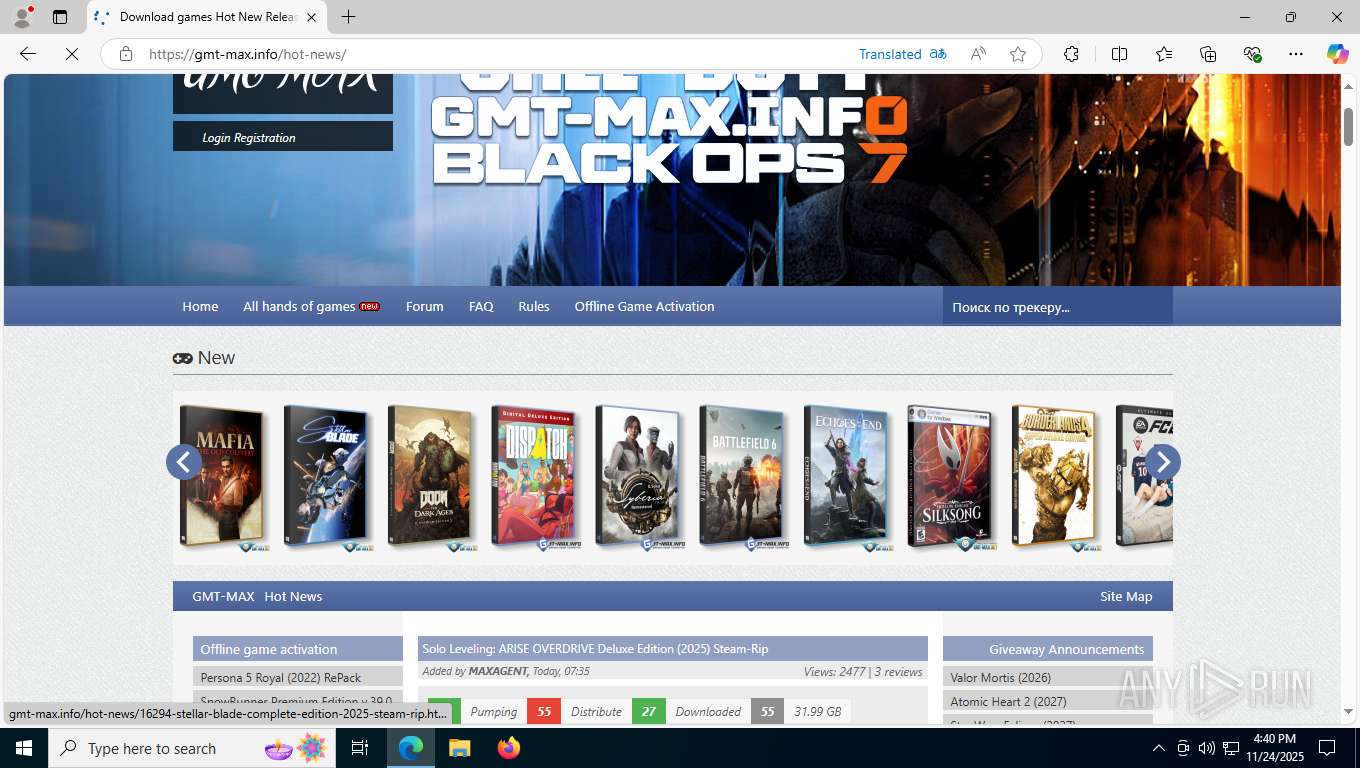The width and height of the screenshot is (1360, 768).
Task: Show previous games in the carousel
Action: pos(183,462)
